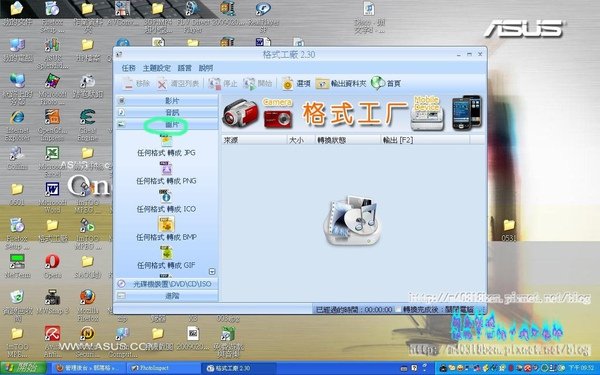The width and height of the screenshot is (600, 375).
Task: Click the Windows Start button
Action: pyautogui.click(x=23, y=368)
